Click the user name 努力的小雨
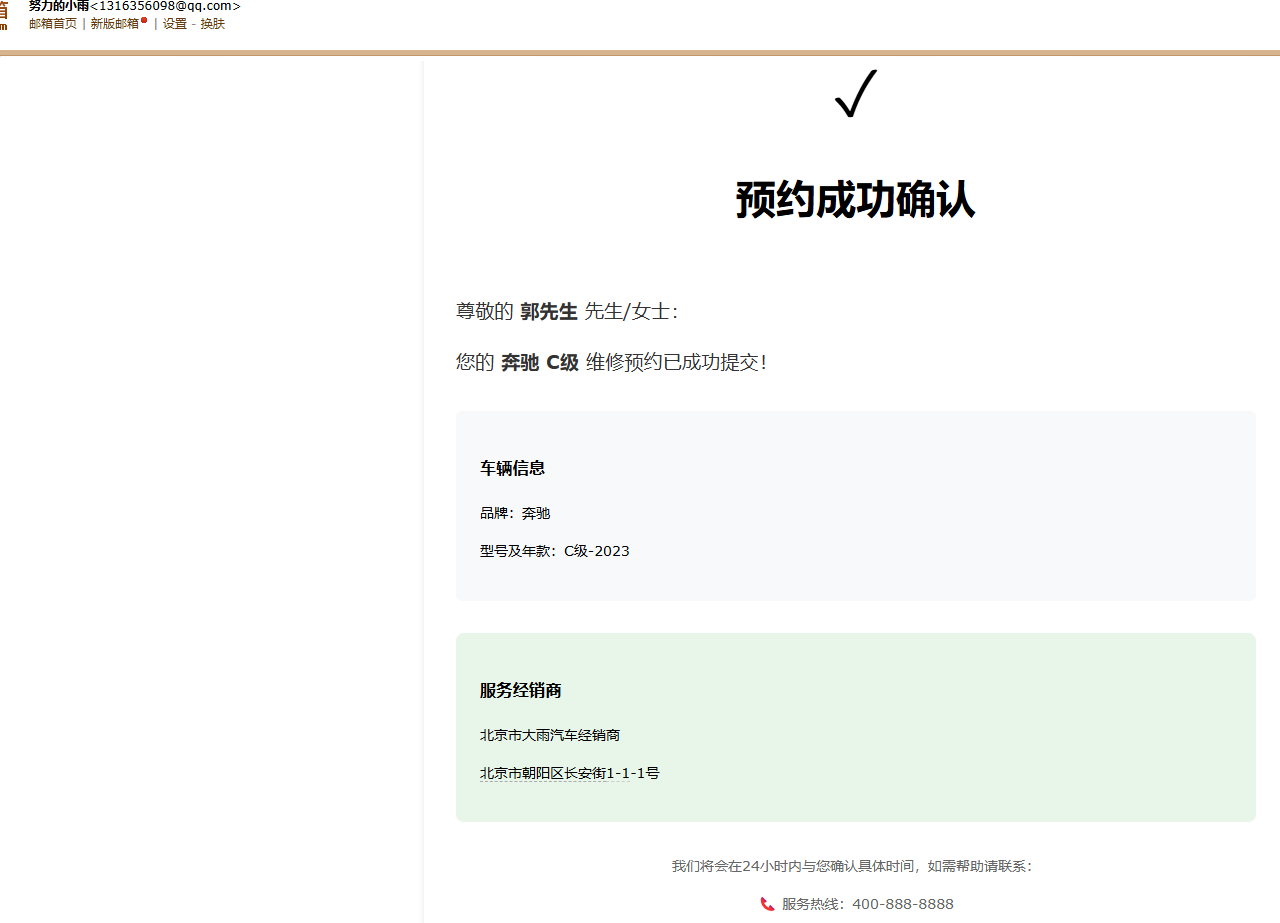 59,6
